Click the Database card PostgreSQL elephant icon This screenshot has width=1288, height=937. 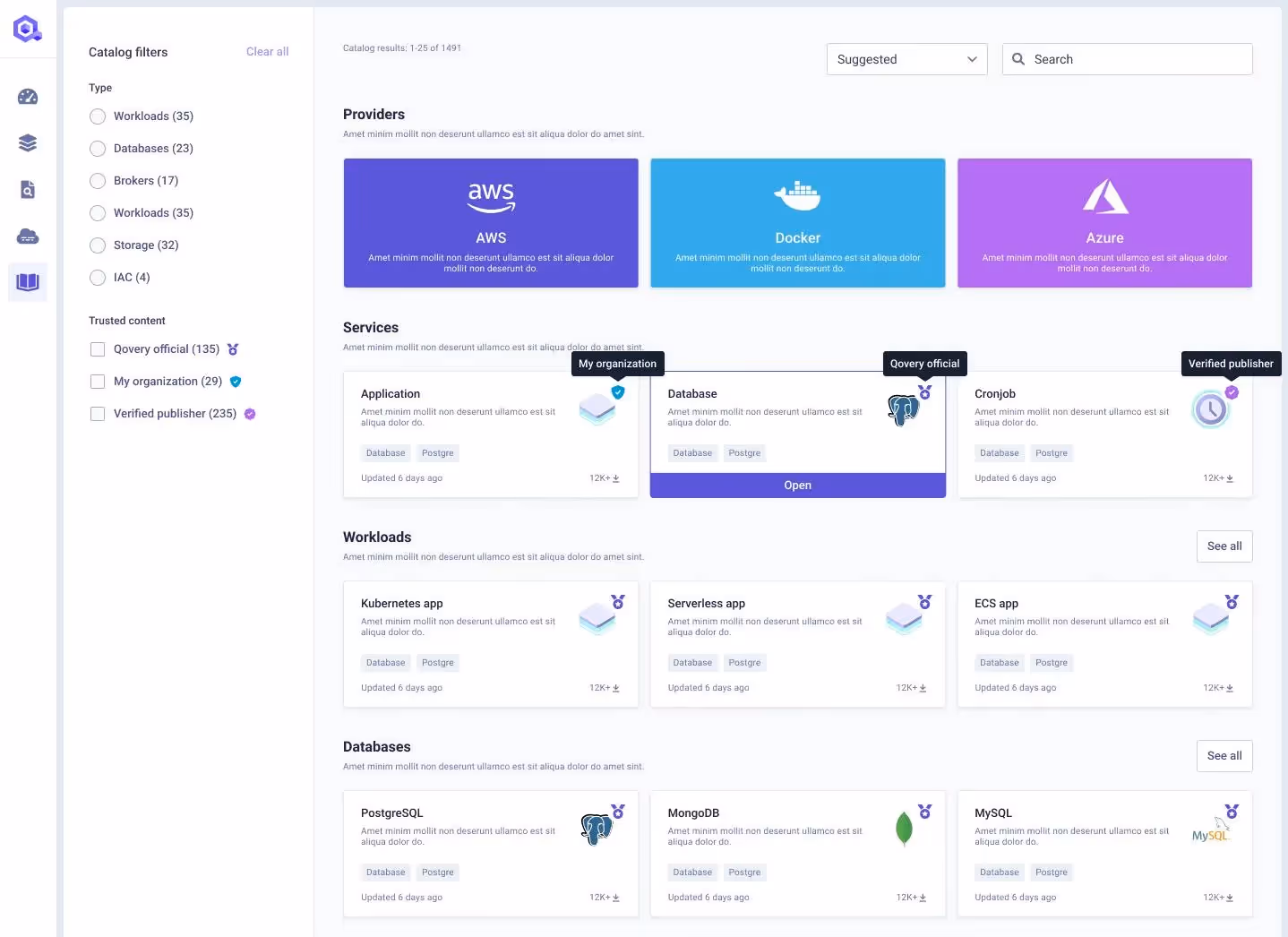pyautogui.click(x=904, y=410)
